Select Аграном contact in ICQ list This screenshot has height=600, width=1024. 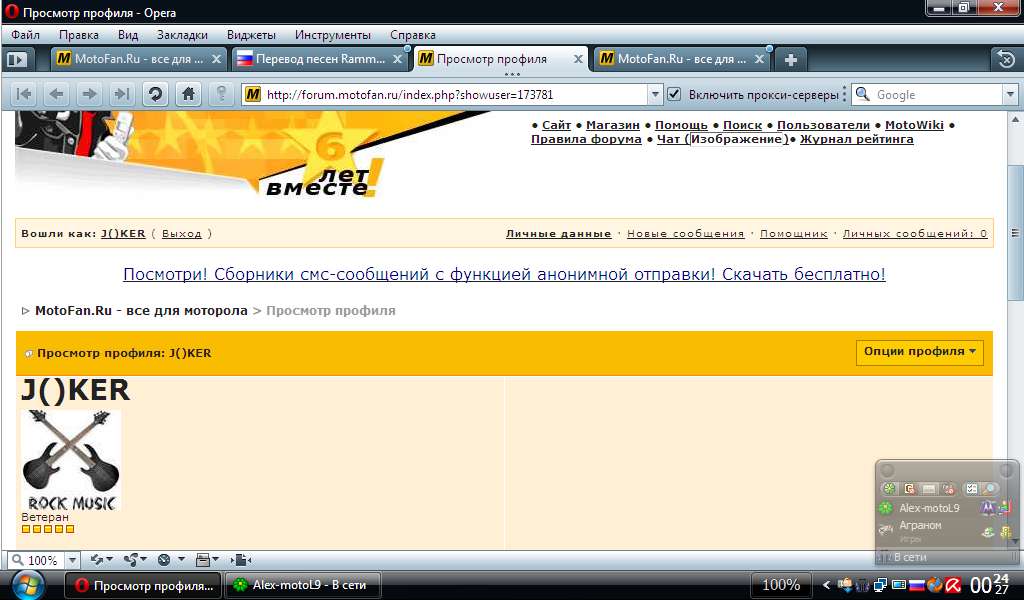click(920, 525)
